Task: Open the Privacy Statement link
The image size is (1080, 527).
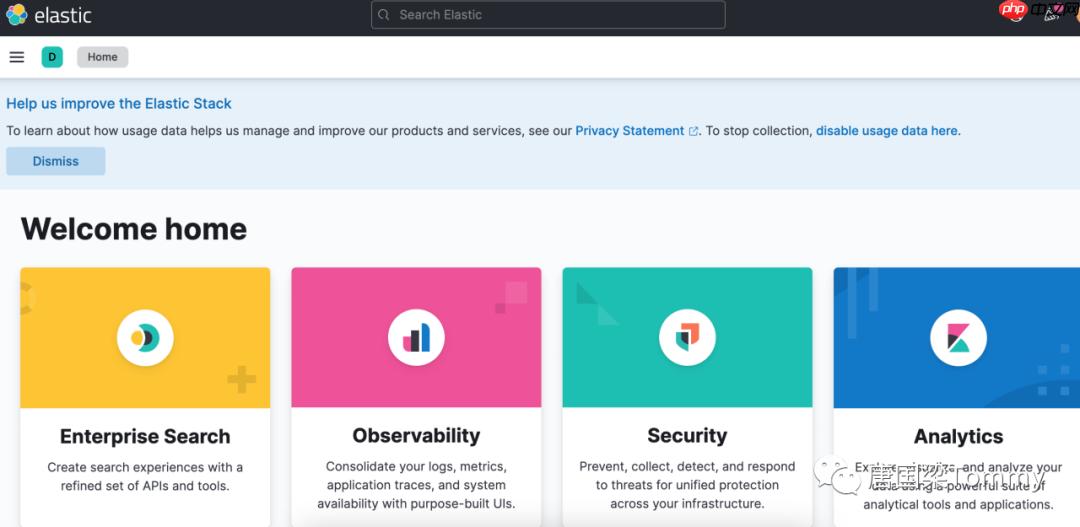Action: click(x=629, y=131)
